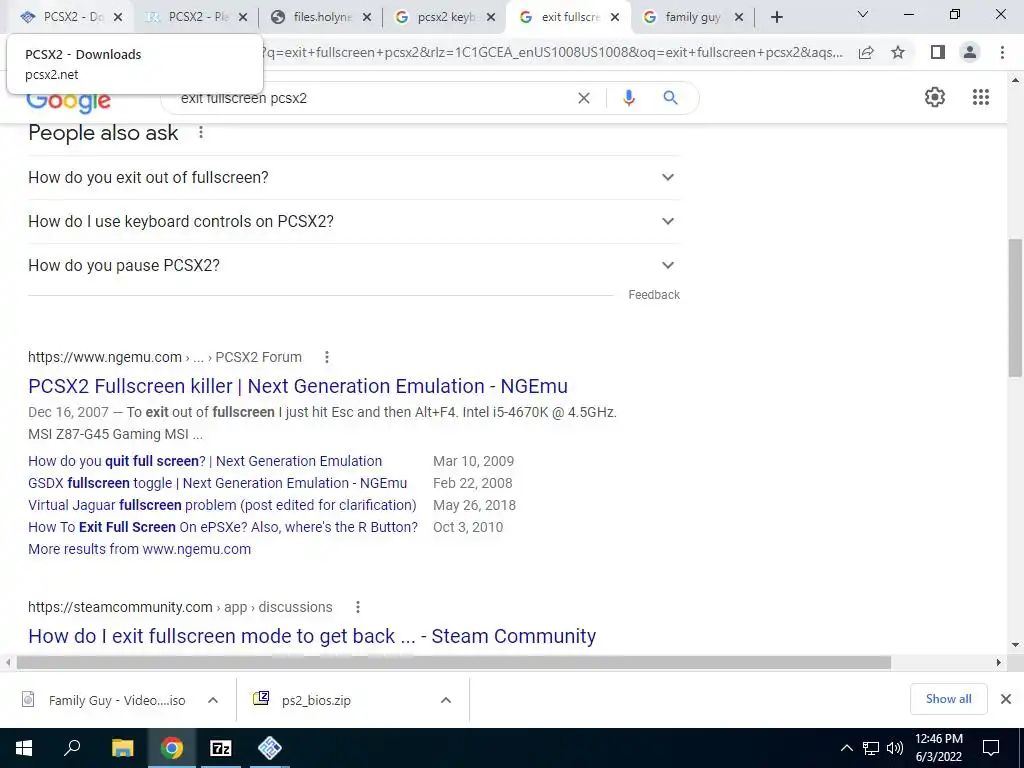Viewport: 1024px width, 768px height.
Task: Open a new tab with the plus button
Action: pyautogui.click(x=776, y=18)
